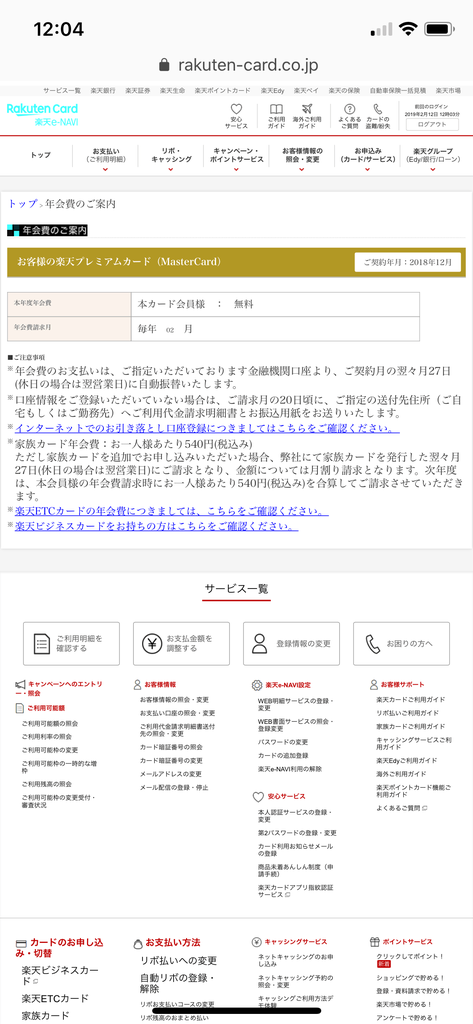This screenshot has height=1024, width=473.
Task: Click the person icon beside お客様サポート heading
Action: pyautogui.click(x=374, y=684)
